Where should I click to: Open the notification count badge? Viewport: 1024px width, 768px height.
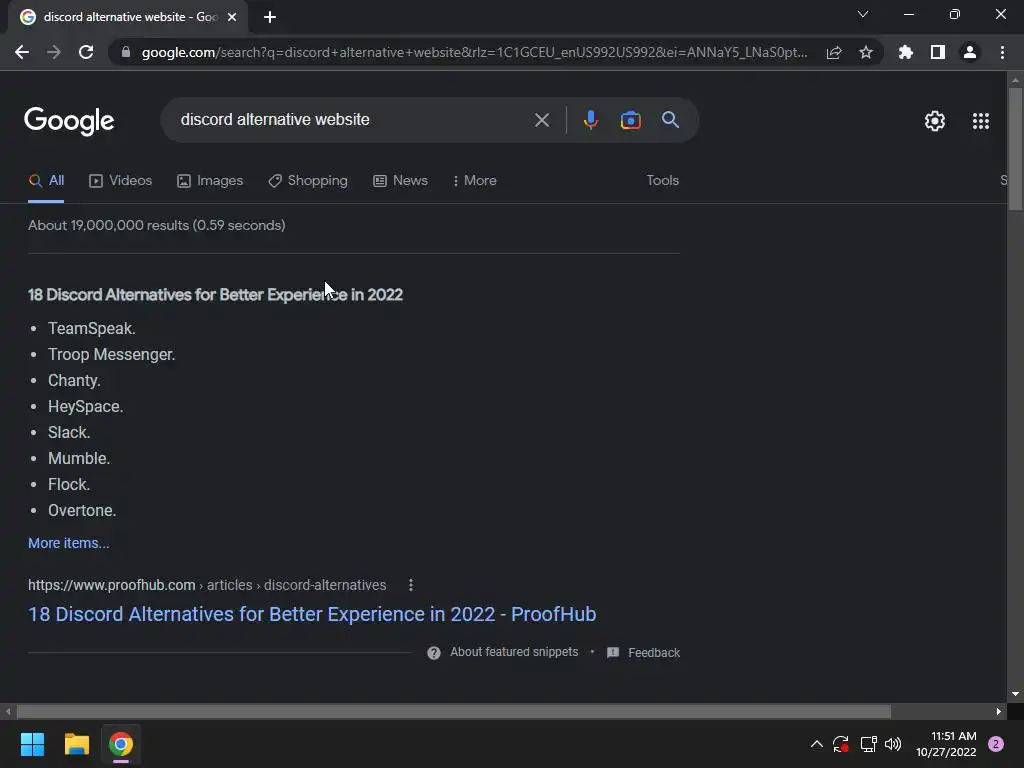pyautogui.click(x=996, y=744)
